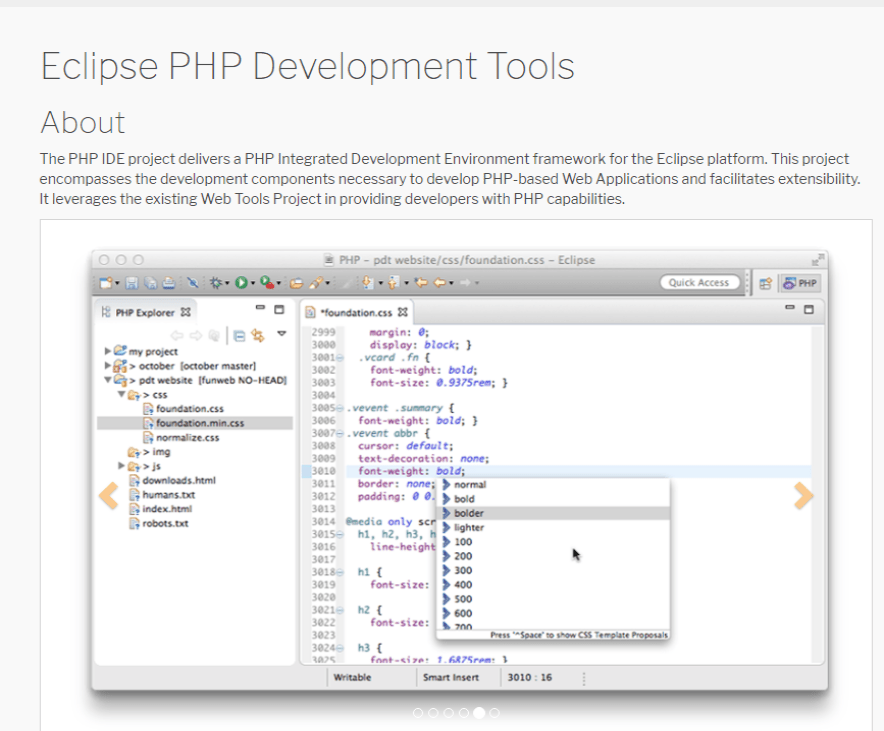Close the foundation.css editor tab
884x731 pixels.
403,312
